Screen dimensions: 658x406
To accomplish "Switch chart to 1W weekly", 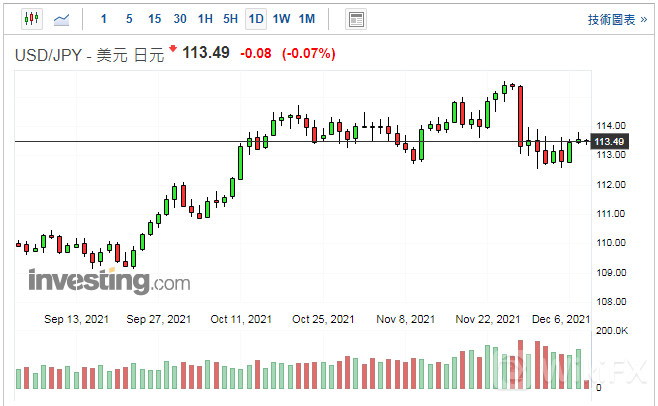I will click(x=281, y=19).
